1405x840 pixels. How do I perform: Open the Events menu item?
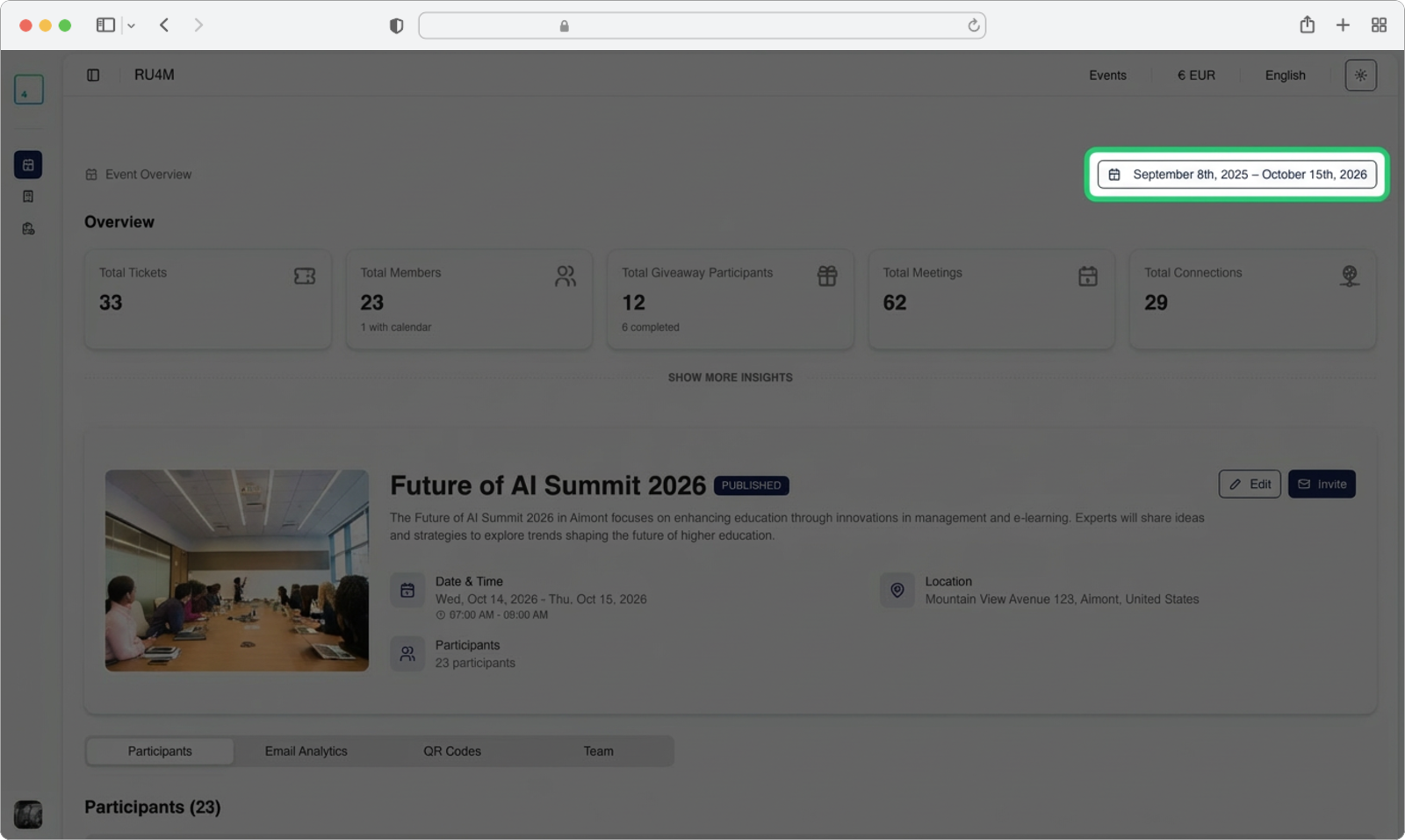pos(1107,75)
